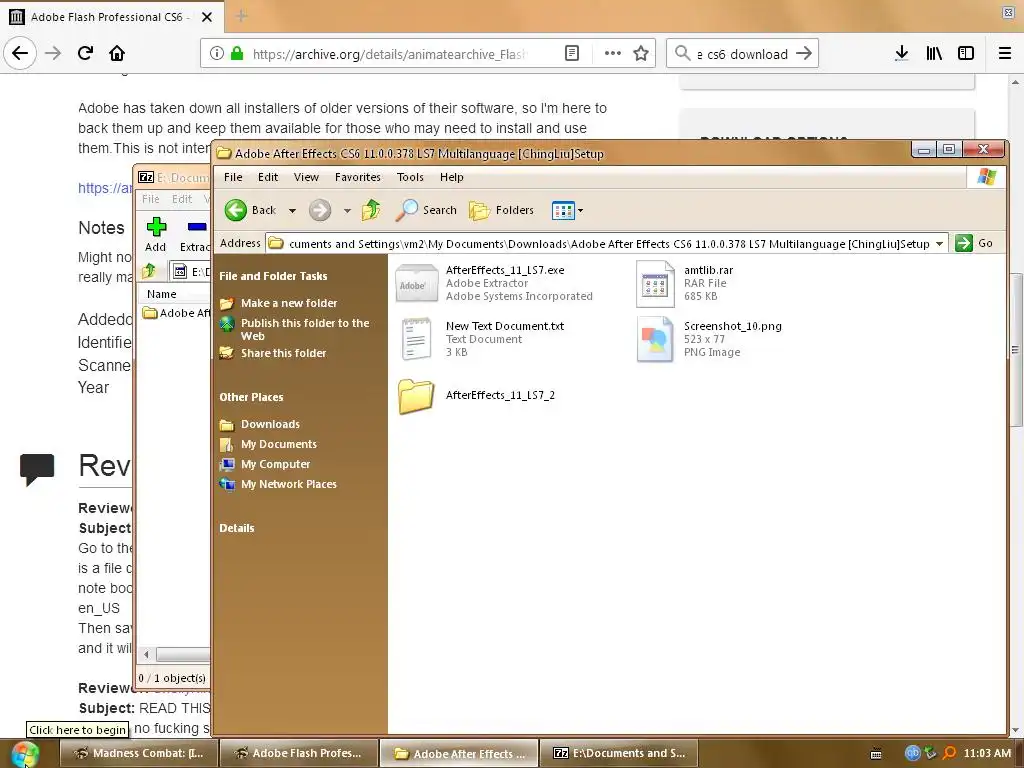1024x768 pixels.
Task: Open Firefox library icon
Action: 934,54
